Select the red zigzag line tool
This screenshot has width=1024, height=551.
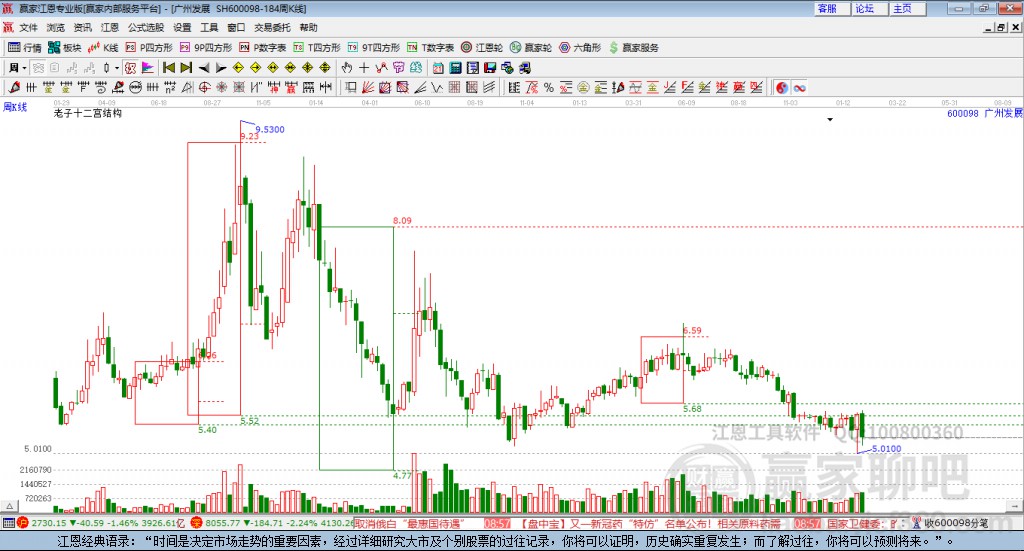click(x=381, y=68)
